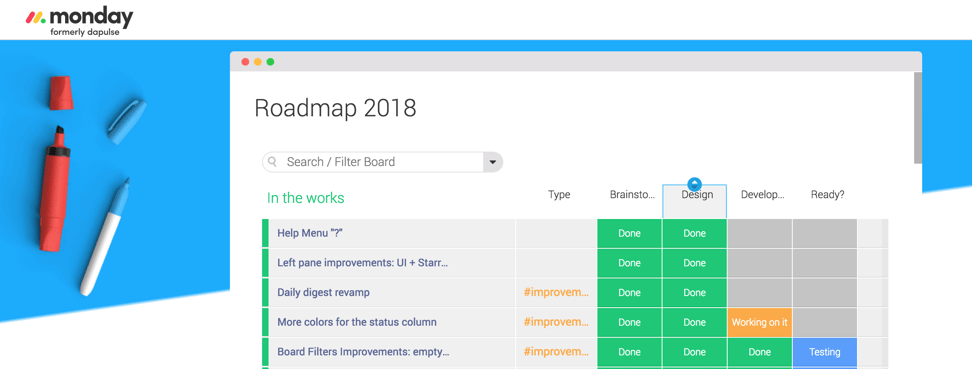This screenshot has height=369, width=972.
Task: Click the green maximize window dot
Action: coord(270,62)
